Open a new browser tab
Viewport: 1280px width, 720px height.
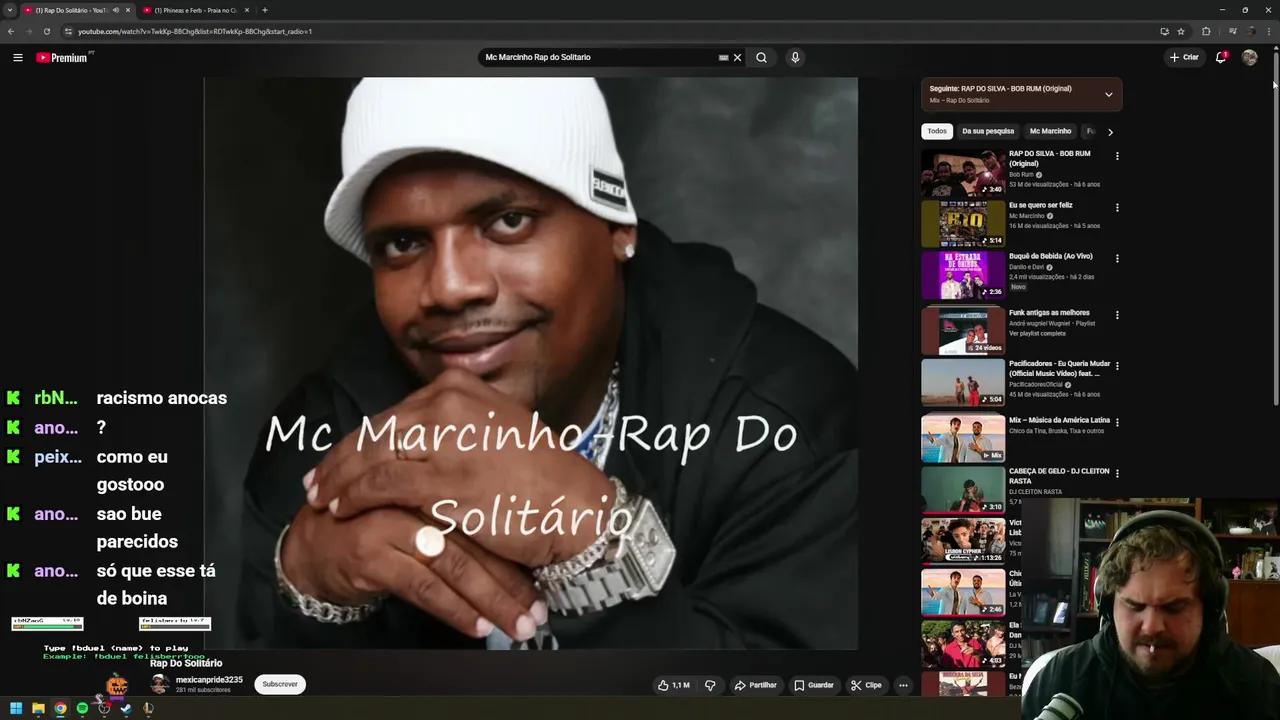point(264,10)
